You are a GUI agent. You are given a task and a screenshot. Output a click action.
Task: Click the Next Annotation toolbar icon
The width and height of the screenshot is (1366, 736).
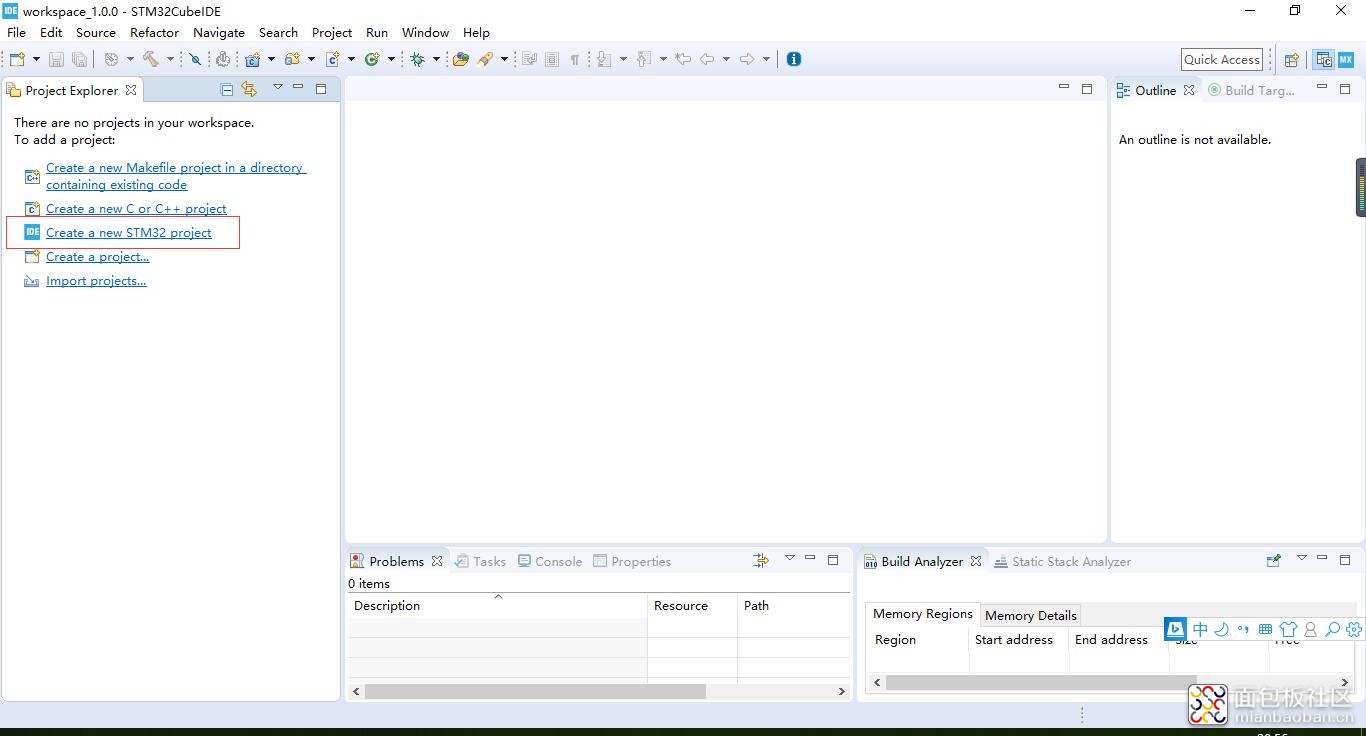tap(604, 60)
